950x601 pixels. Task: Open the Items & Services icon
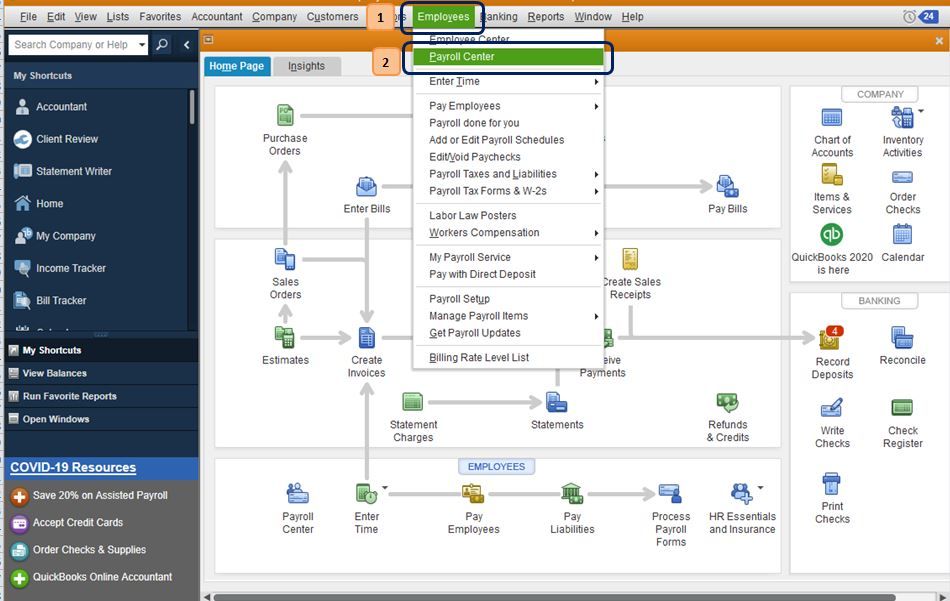[832, 175]
